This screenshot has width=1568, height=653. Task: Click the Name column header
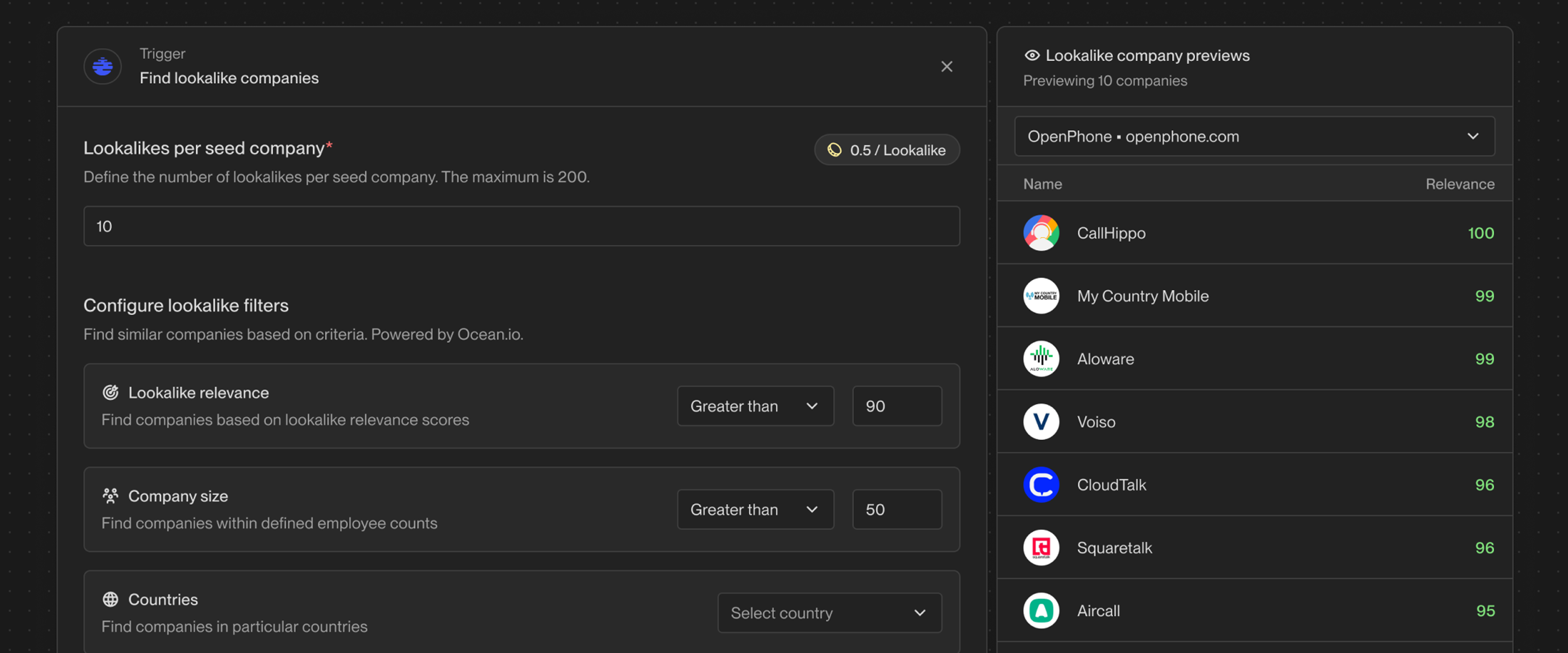(1042, 184)
